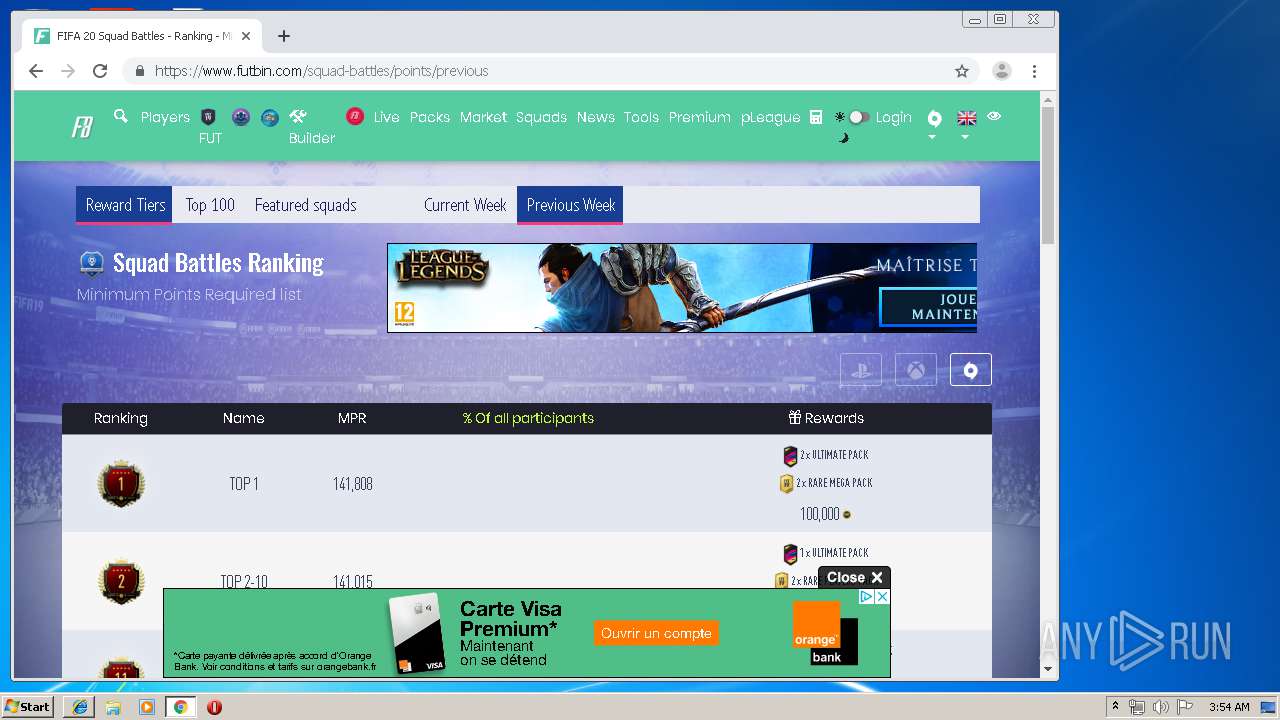The width and height of the screenshot is (1280, 720).
Task: Close the FIFA 20 Squad Battles tab
Action: click(x=246, y=36)
